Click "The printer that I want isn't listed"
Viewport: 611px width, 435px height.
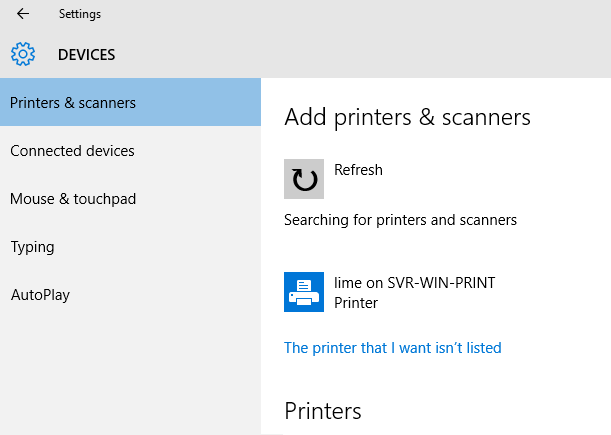click(392, 348)
